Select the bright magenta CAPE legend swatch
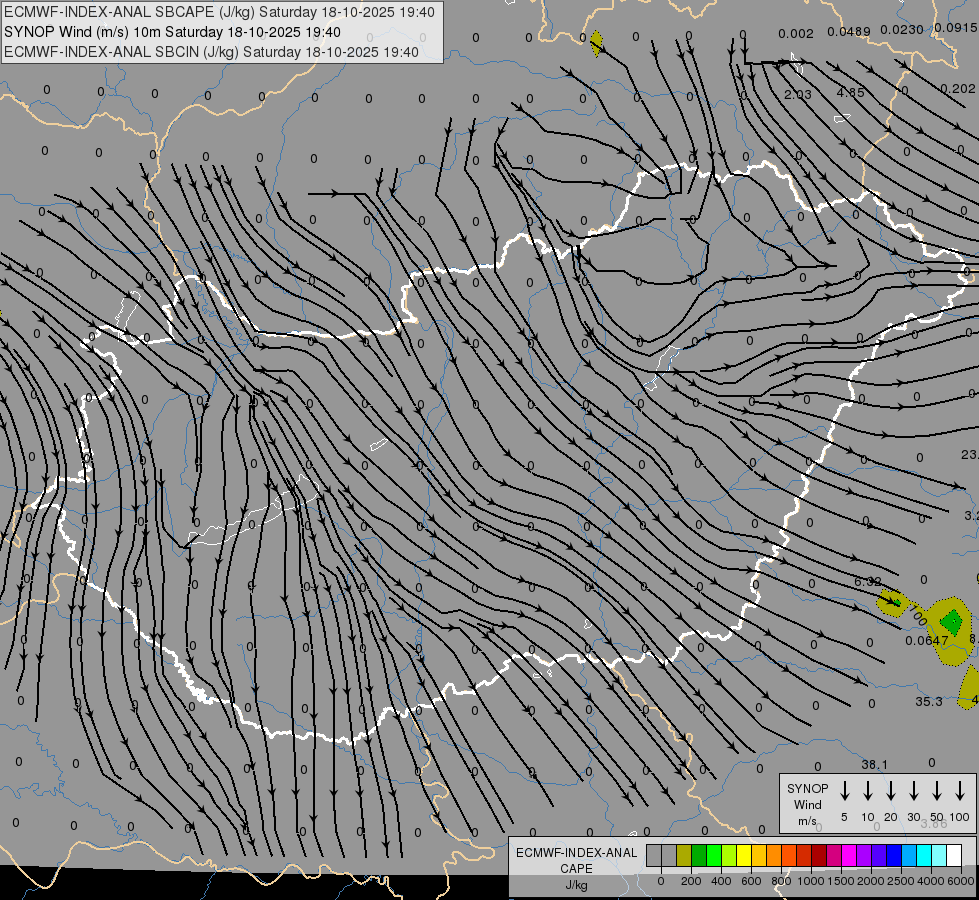The height and width of the screenshot is (900, 979). tap(849, 855)
